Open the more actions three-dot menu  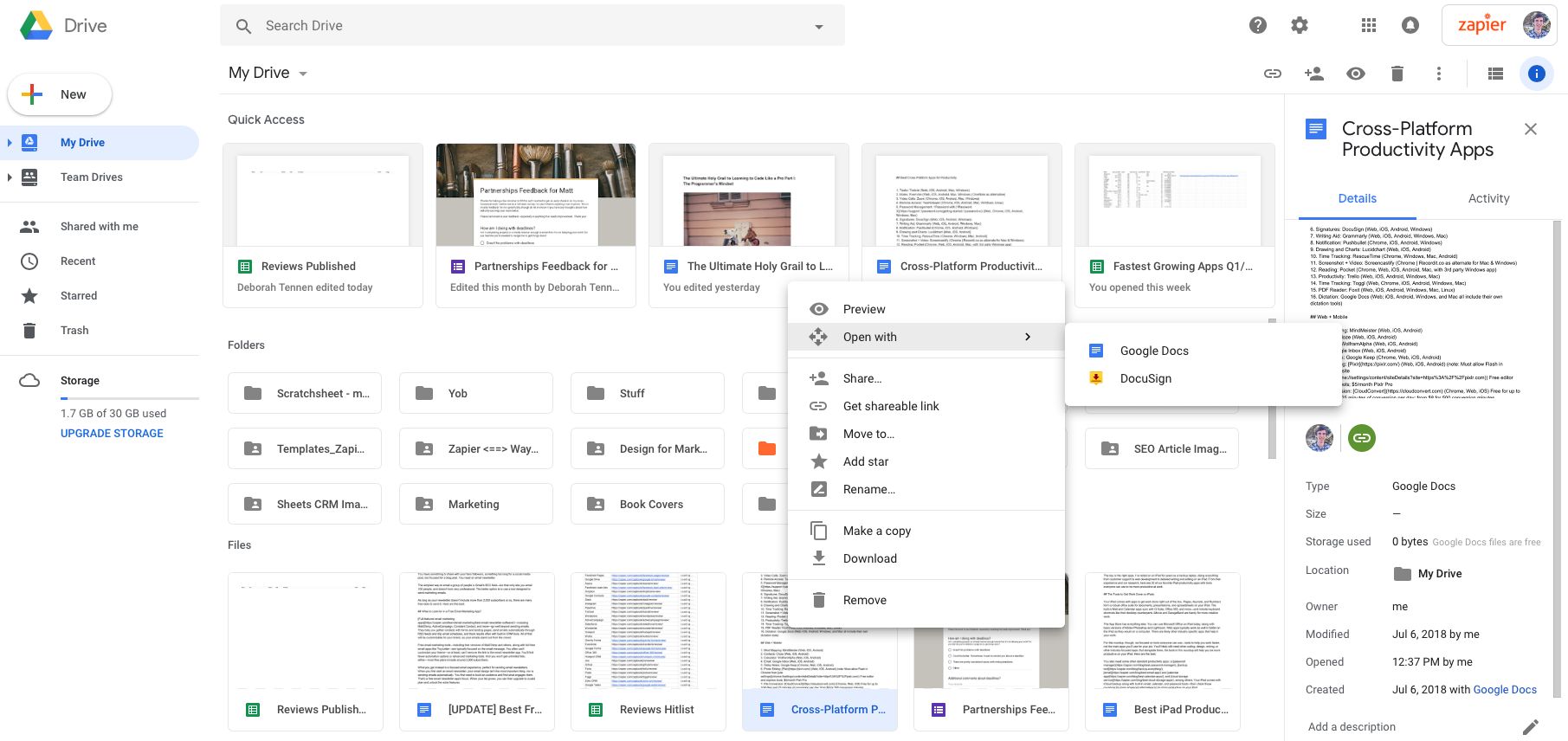pyautogui.click(x=1438, y=74)
